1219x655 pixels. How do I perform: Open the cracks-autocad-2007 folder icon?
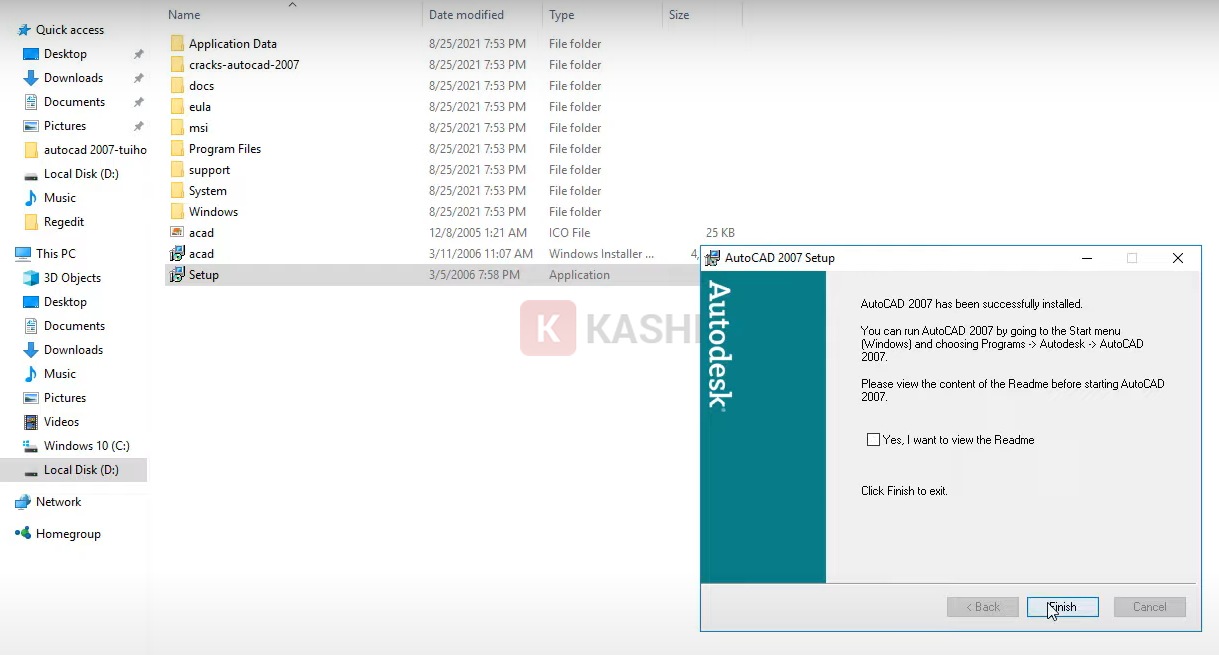point(177,65)
